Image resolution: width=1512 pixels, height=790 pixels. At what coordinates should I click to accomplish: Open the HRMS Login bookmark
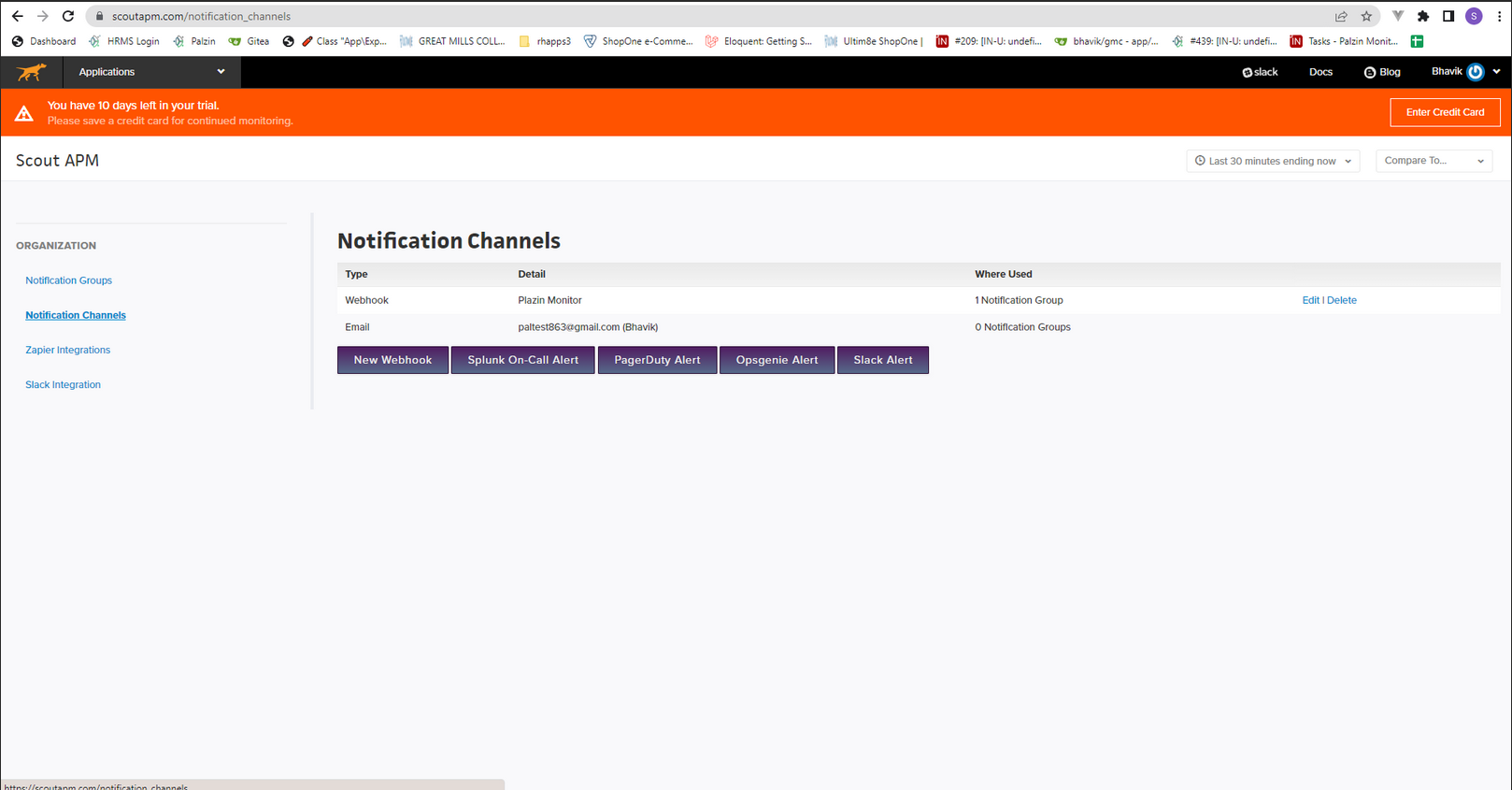tap(123, 41)
